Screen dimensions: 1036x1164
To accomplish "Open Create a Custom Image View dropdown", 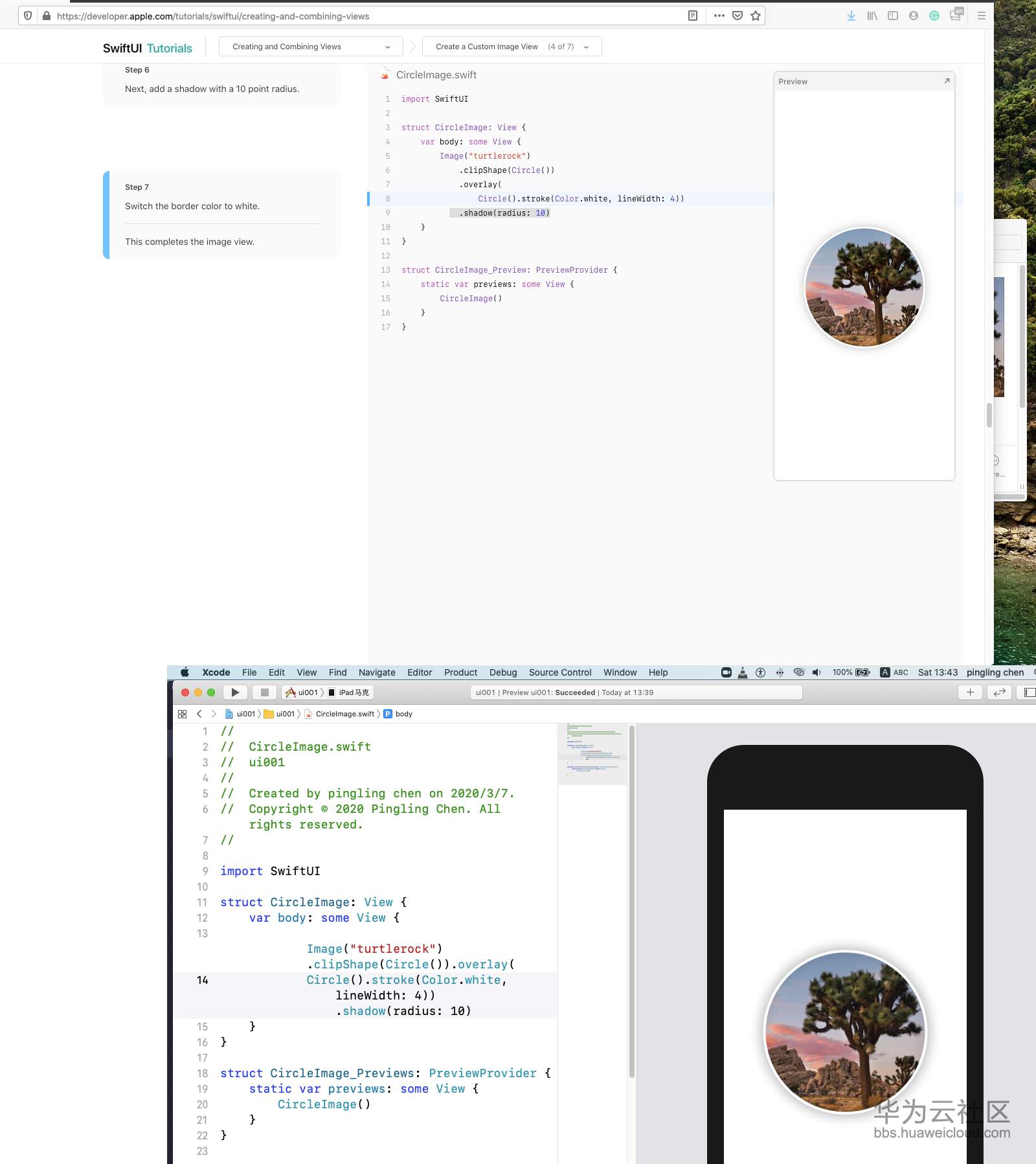I will 512,47.
